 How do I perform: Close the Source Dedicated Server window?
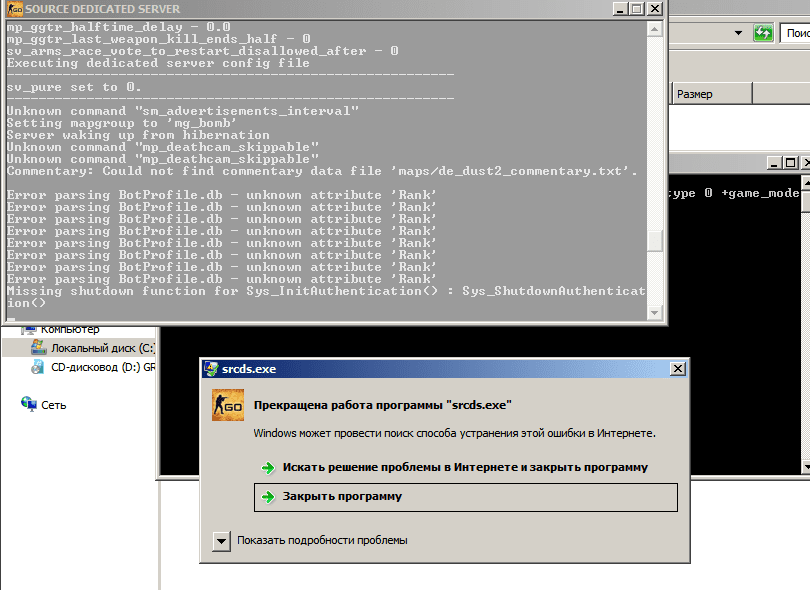point(655,9)
